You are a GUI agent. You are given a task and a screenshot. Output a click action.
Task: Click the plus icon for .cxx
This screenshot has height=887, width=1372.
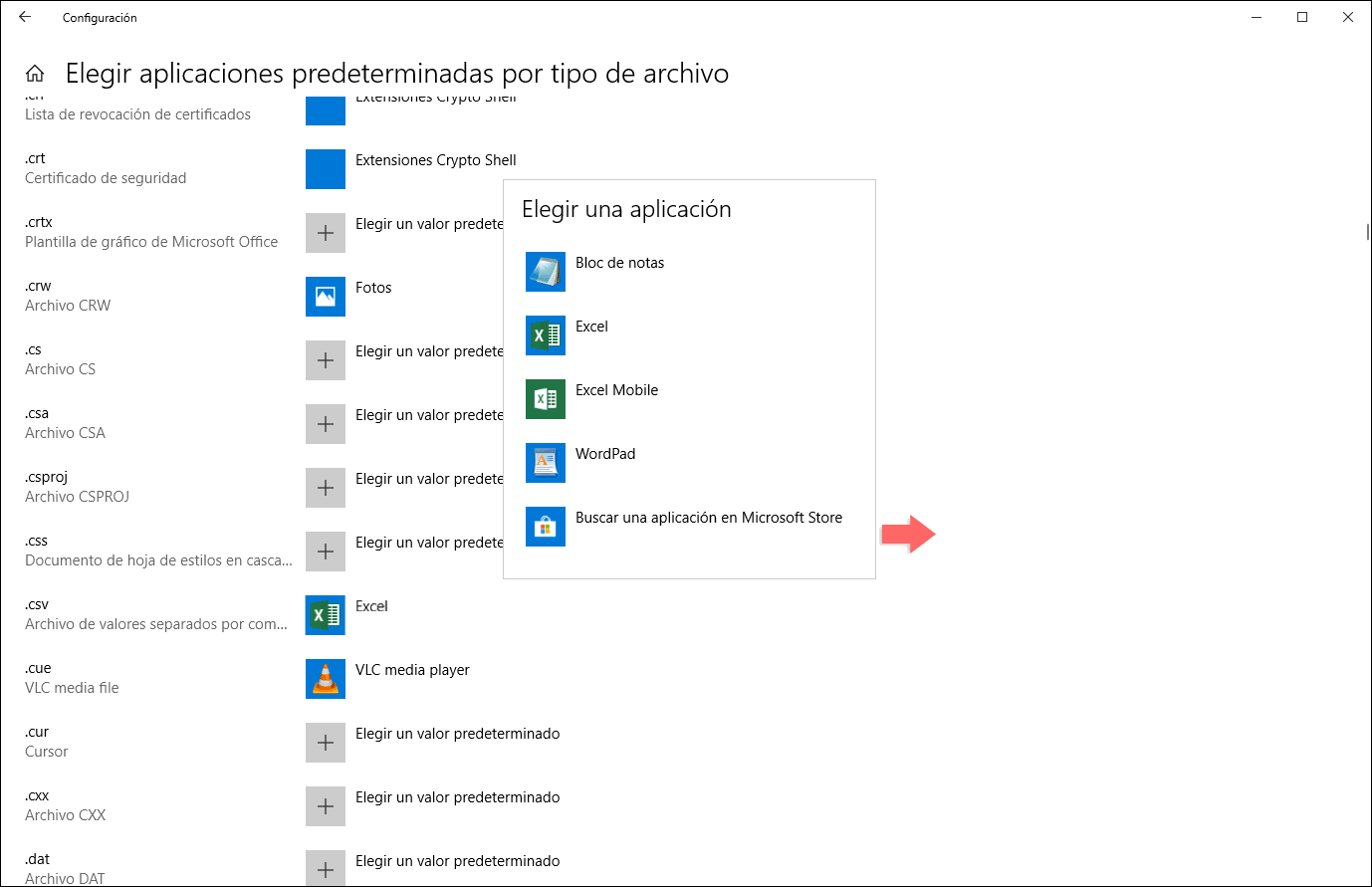tap(326, 806)
